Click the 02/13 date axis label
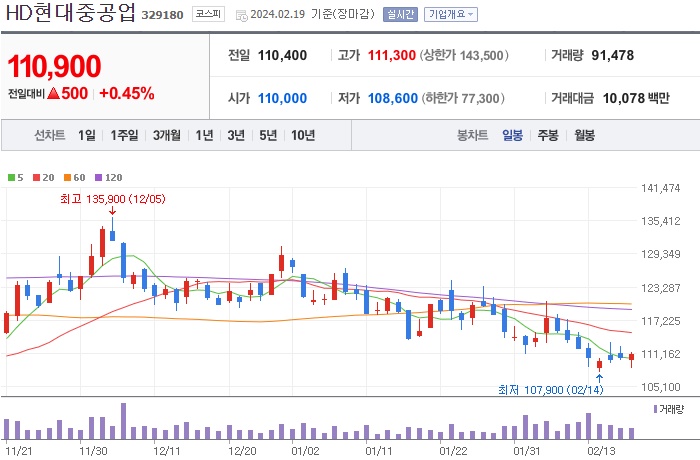Screen dimensions: 700x460 point(601,451)
